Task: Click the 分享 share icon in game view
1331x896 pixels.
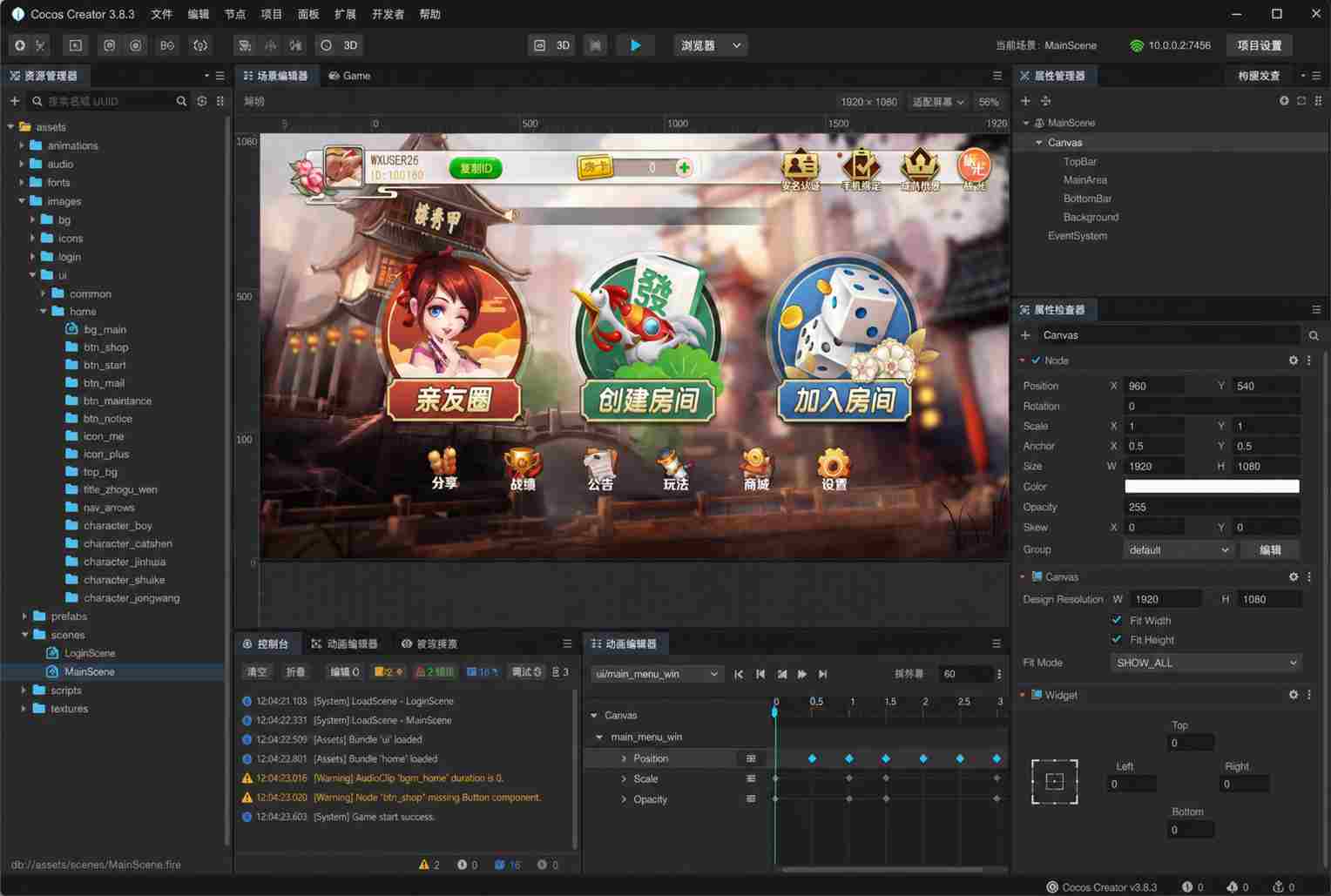Action: click(444, 468)
